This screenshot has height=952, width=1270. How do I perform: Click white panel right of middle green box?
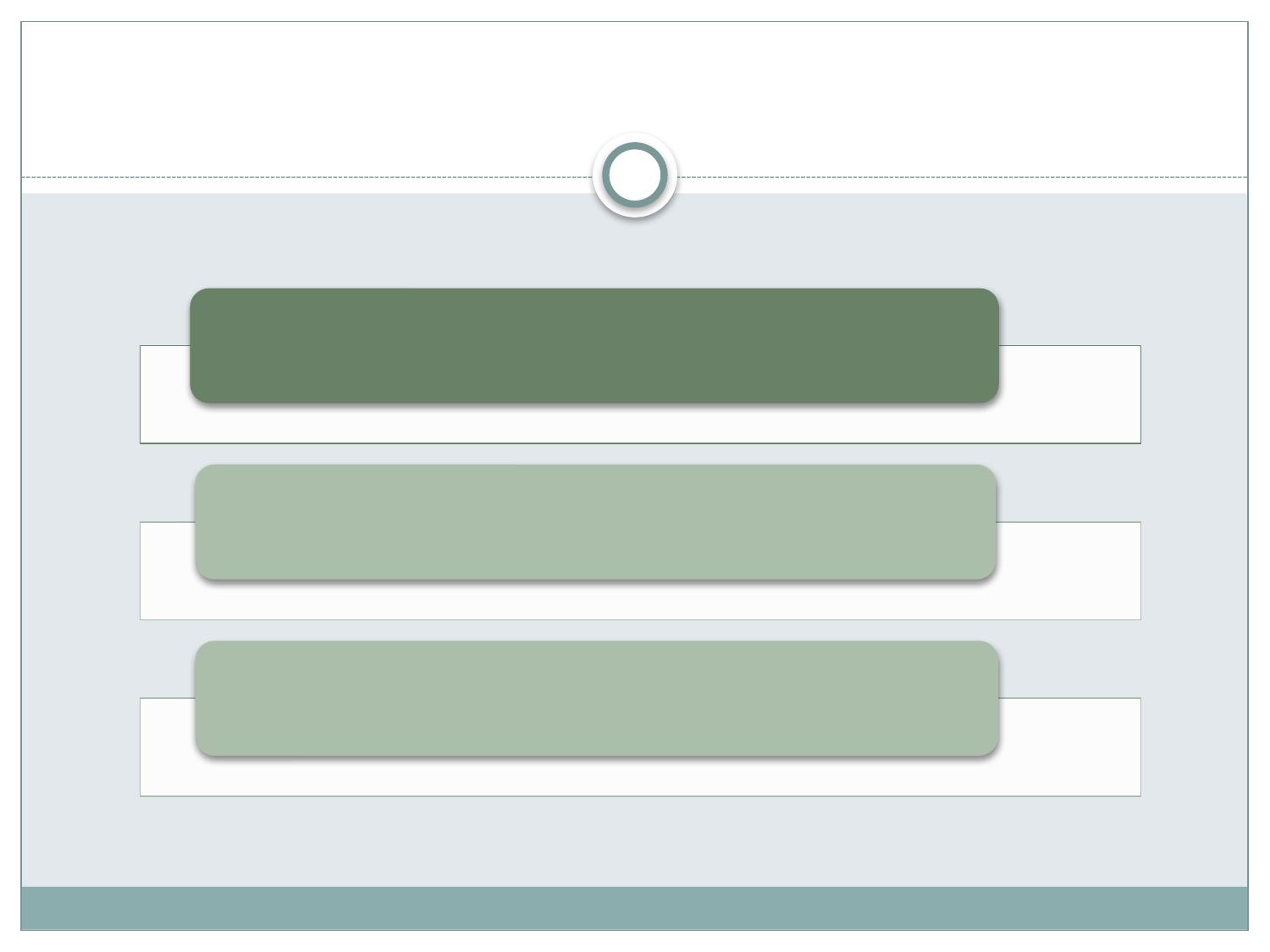click(1068, 570)
